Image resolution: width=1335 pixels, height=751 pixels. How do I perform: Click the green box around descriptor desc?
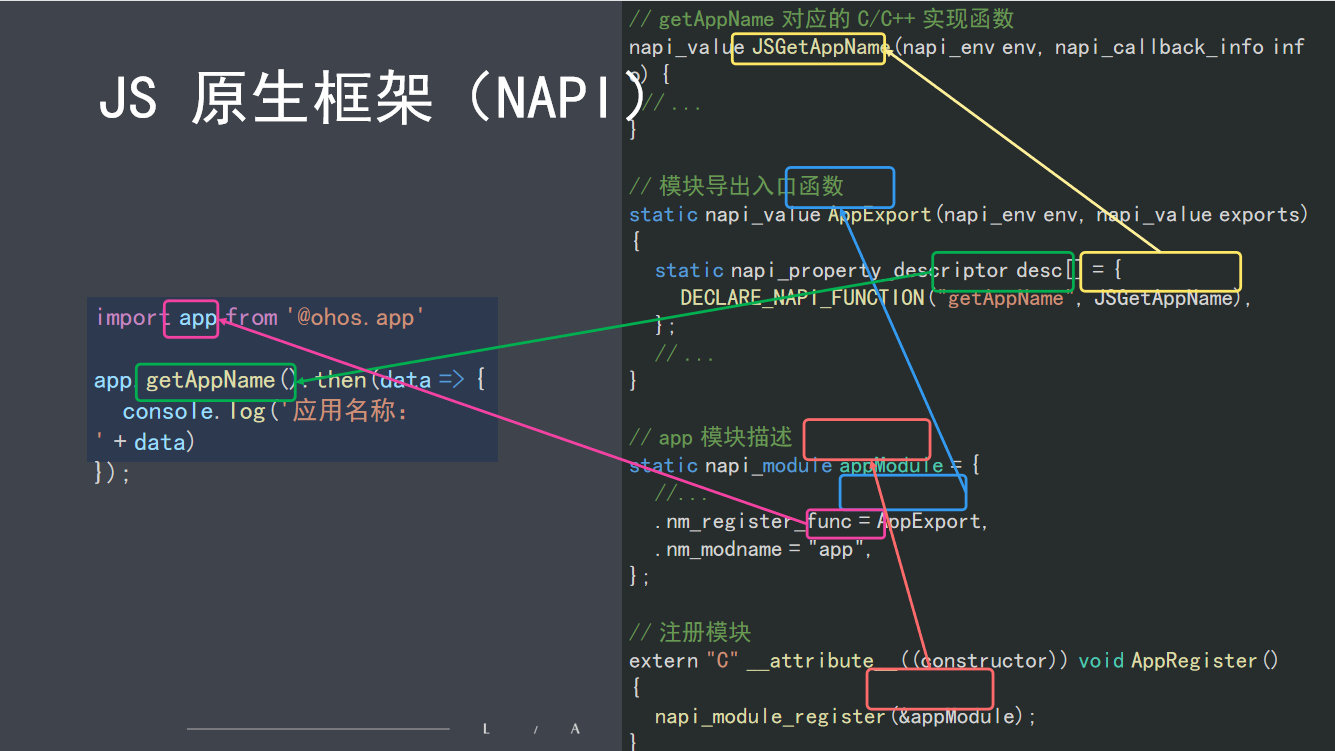click(1001, 270)
